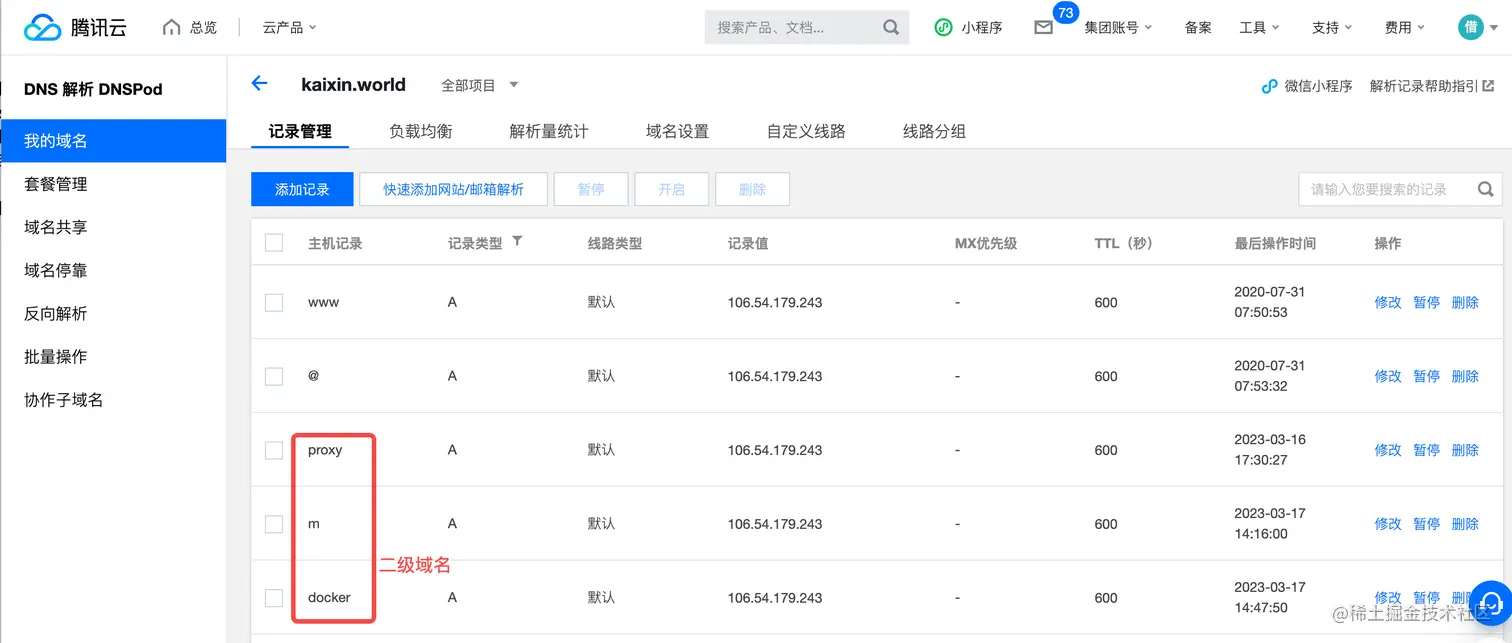Click the 主机记录 column header
The image size is (1512, 643).
[x=335, y=243]
